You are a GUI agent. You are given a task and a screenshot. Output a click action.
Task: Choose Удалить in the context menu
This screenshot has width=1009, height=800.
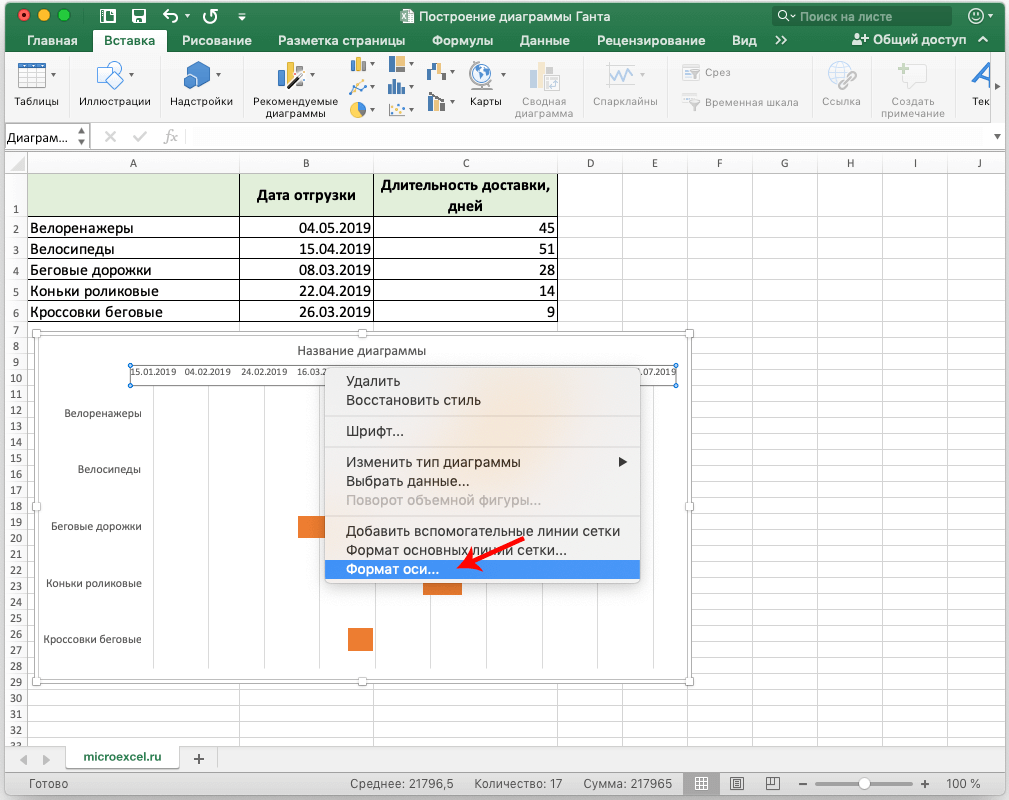coord(483,381)
